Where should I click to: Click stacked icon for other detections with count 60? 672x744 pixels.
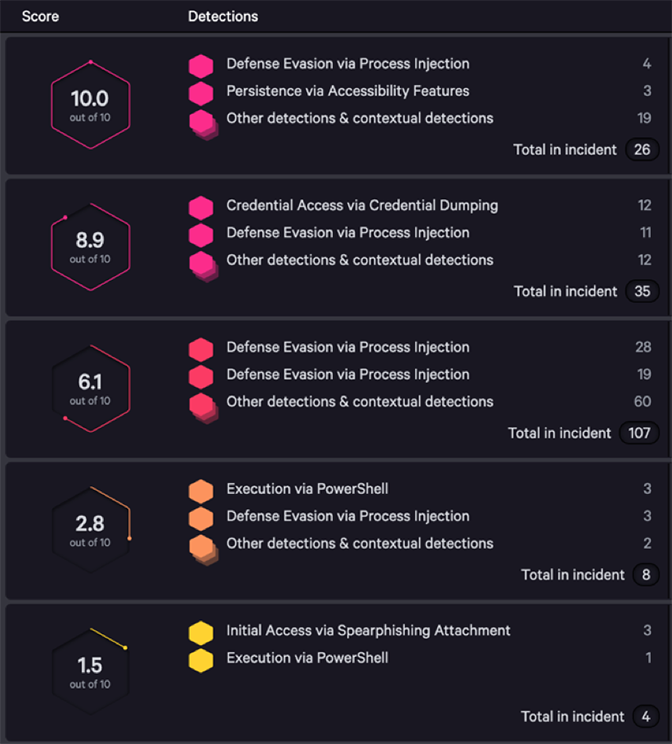(x=202, y=405)
